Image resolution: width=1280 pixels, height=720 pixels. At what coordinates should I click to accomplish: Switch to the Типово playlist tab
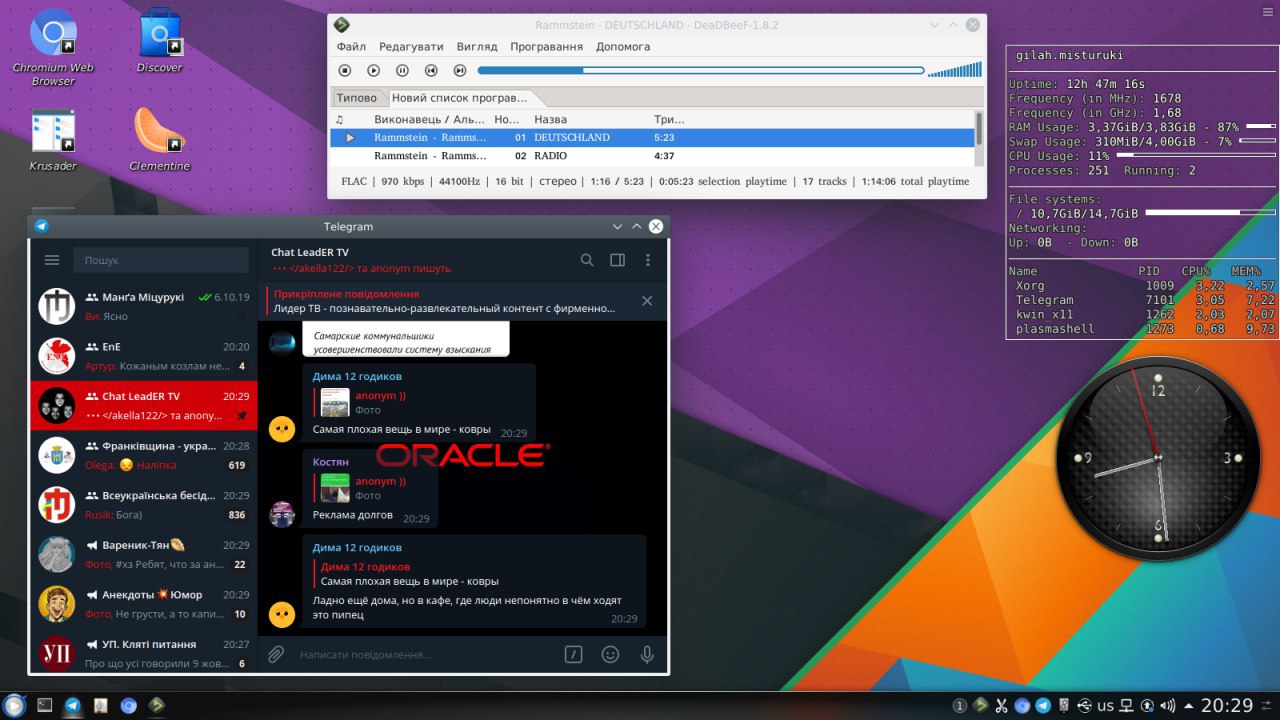click(357, 98)
